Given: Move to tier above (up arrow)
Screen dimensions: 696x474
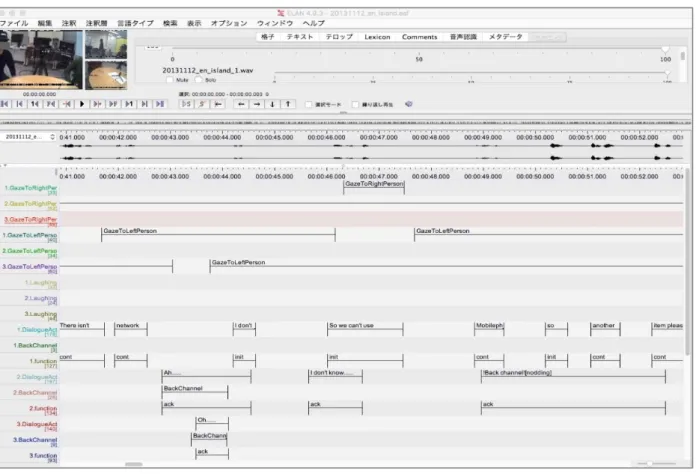Looking at the screenshot, I should (x=288, y=104).
